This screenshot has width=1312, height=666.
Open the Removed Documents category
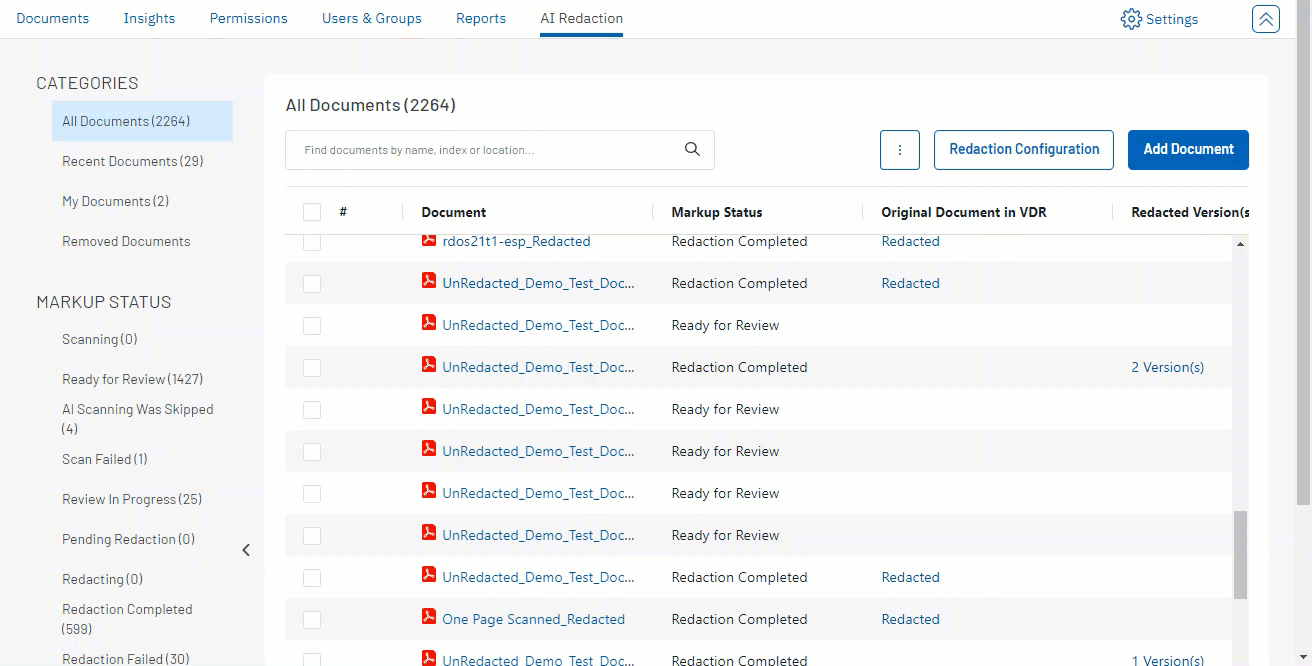click(x=126, y=241)
